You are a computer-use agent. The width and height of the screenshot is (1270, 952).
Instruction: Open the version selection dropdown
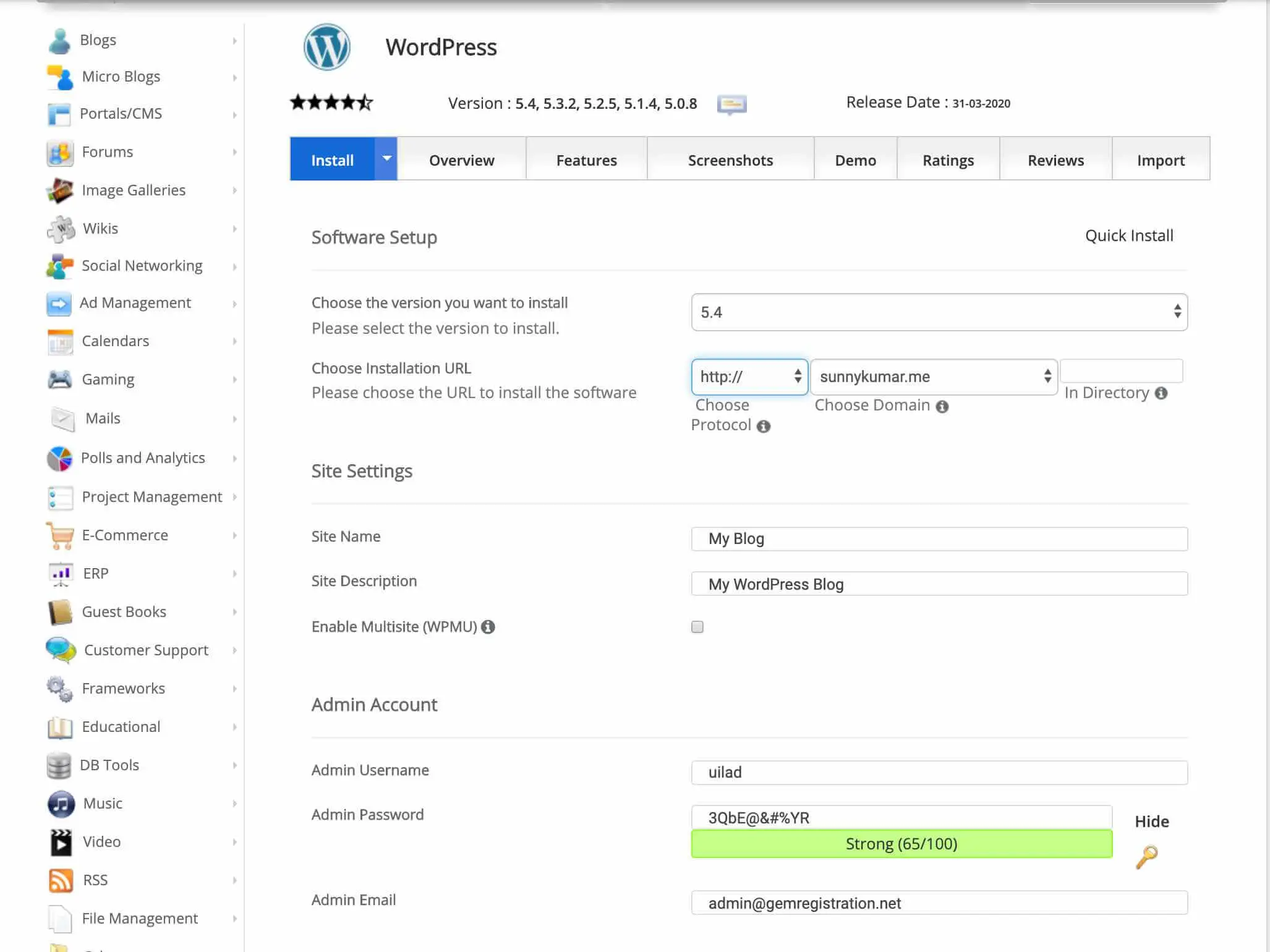[x=939, y=312]
